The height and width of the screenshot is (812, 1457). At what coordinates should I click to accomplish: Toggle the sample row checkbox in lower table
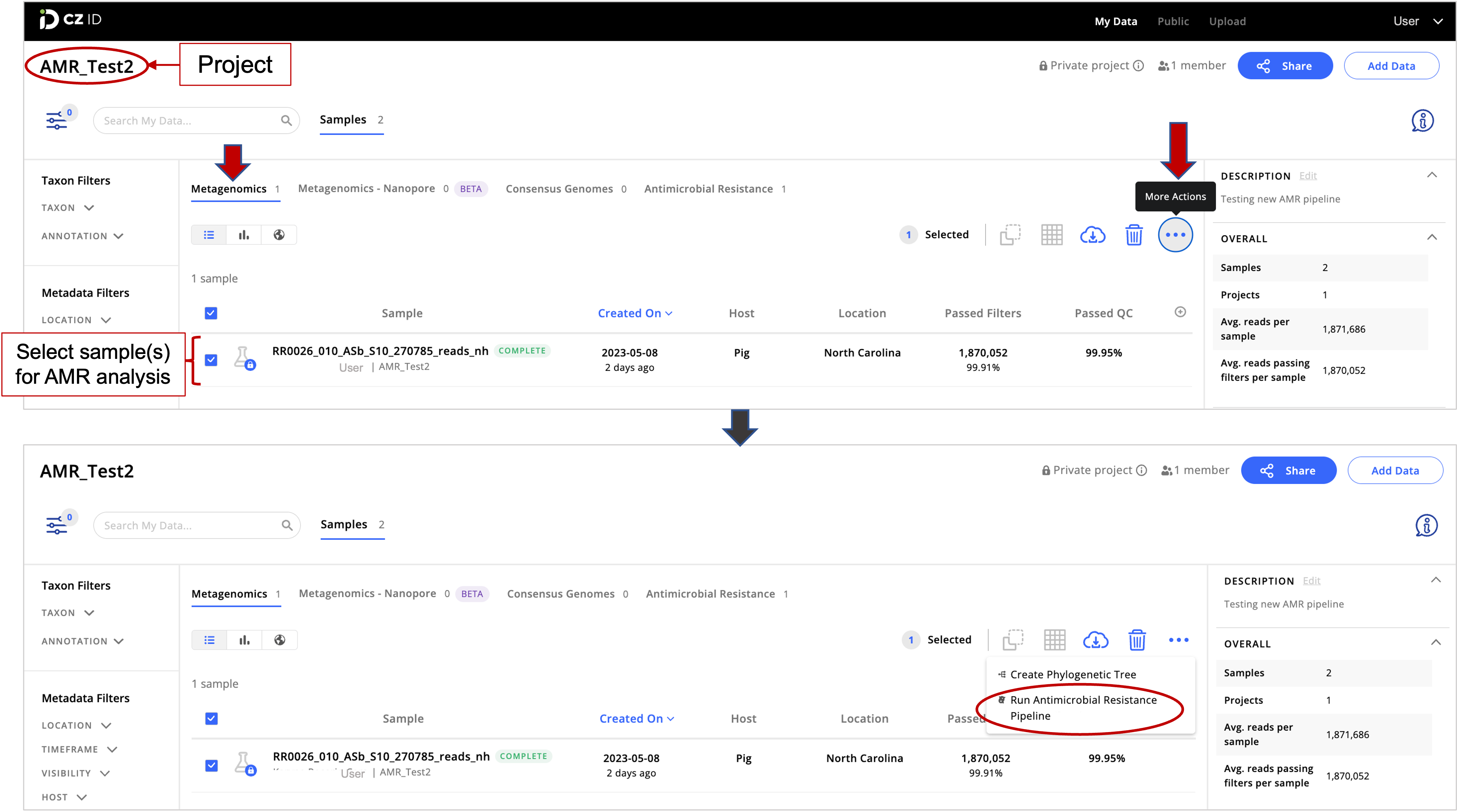pos(212,766)
